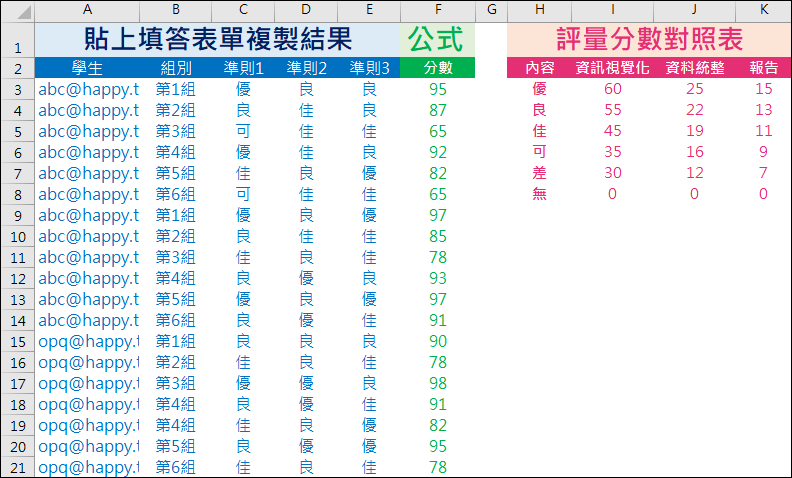The width and height of the screenshot is (792, 478).
Task: Click the 準則2 header cell
Action: click(x=306, y=68)
